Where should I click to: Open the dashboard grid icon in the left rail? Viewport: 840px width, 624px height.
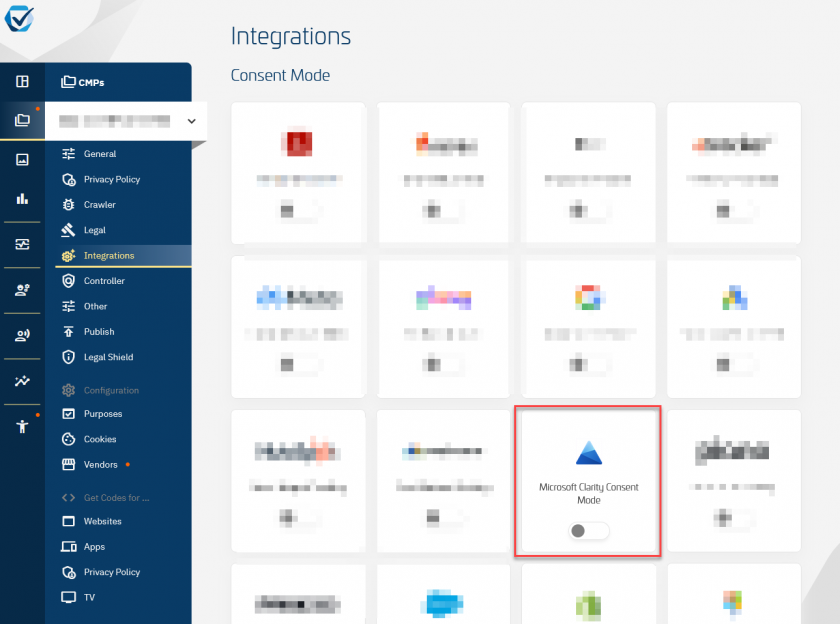point(22,81)
